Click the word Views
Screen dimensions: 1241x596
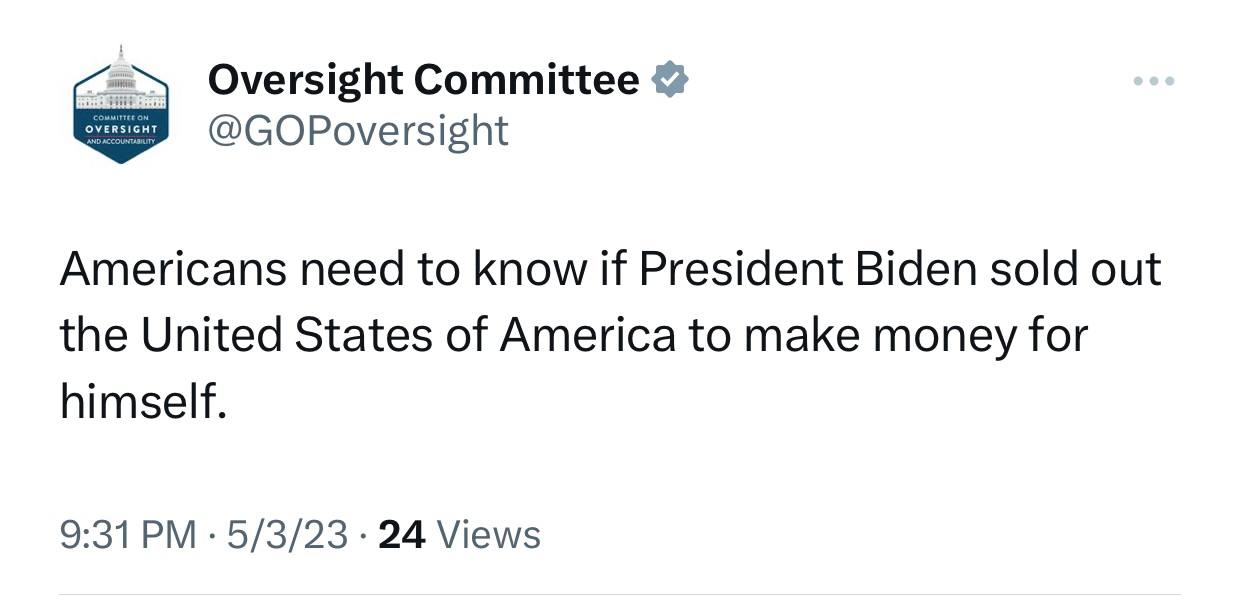tap(489, 535)
